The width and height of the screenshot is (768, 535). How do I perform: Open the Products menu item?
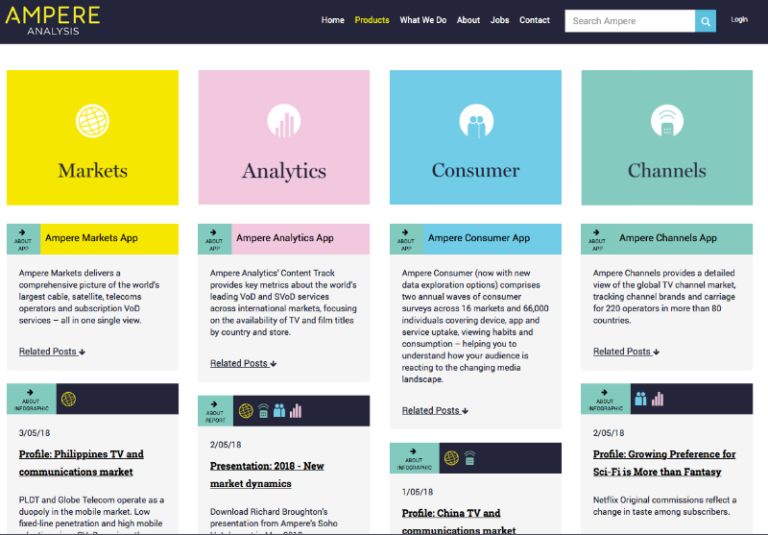tap(372, 20)
